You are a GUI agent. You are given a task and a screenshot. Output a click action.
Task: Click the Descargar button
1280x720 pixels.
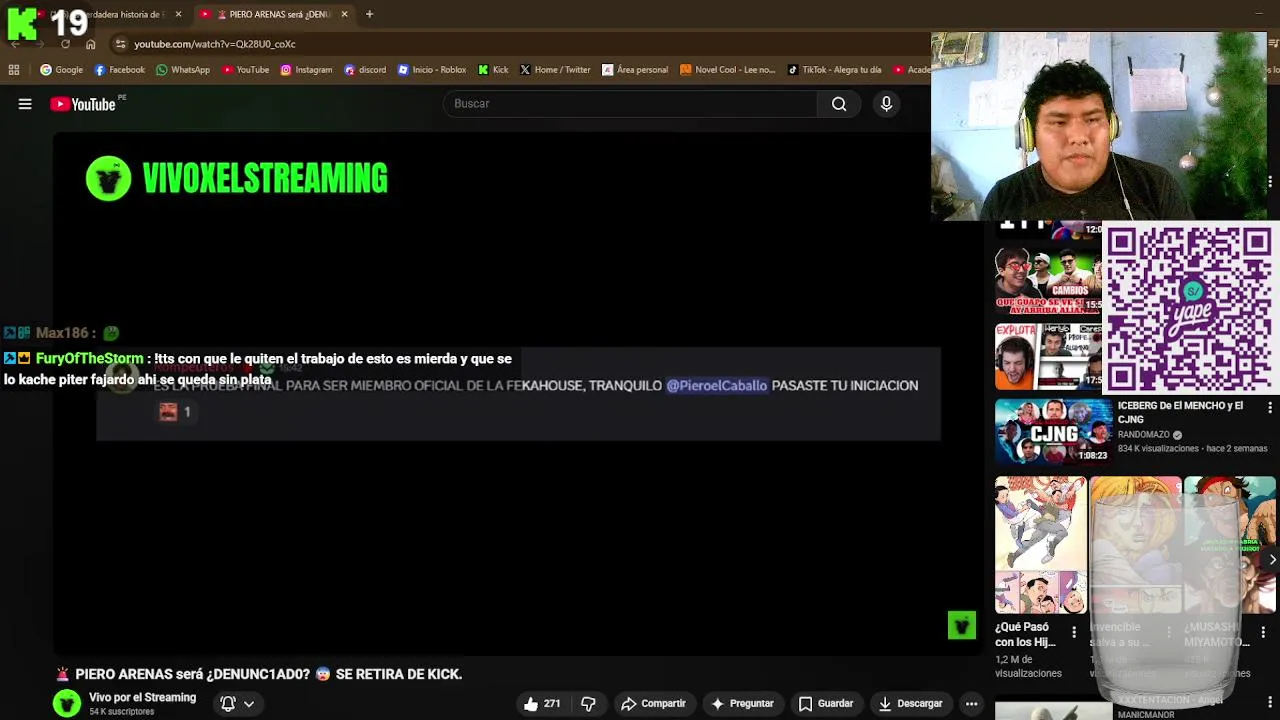tap(910, 704)
